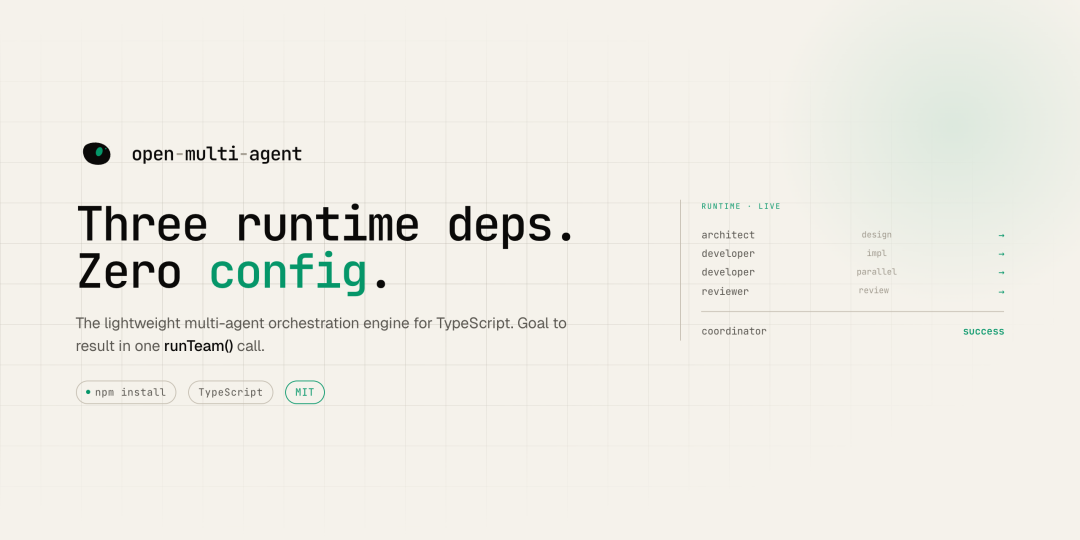Click the impl stage label
The height and width of the screenshot is (540, 1080).
876,253
